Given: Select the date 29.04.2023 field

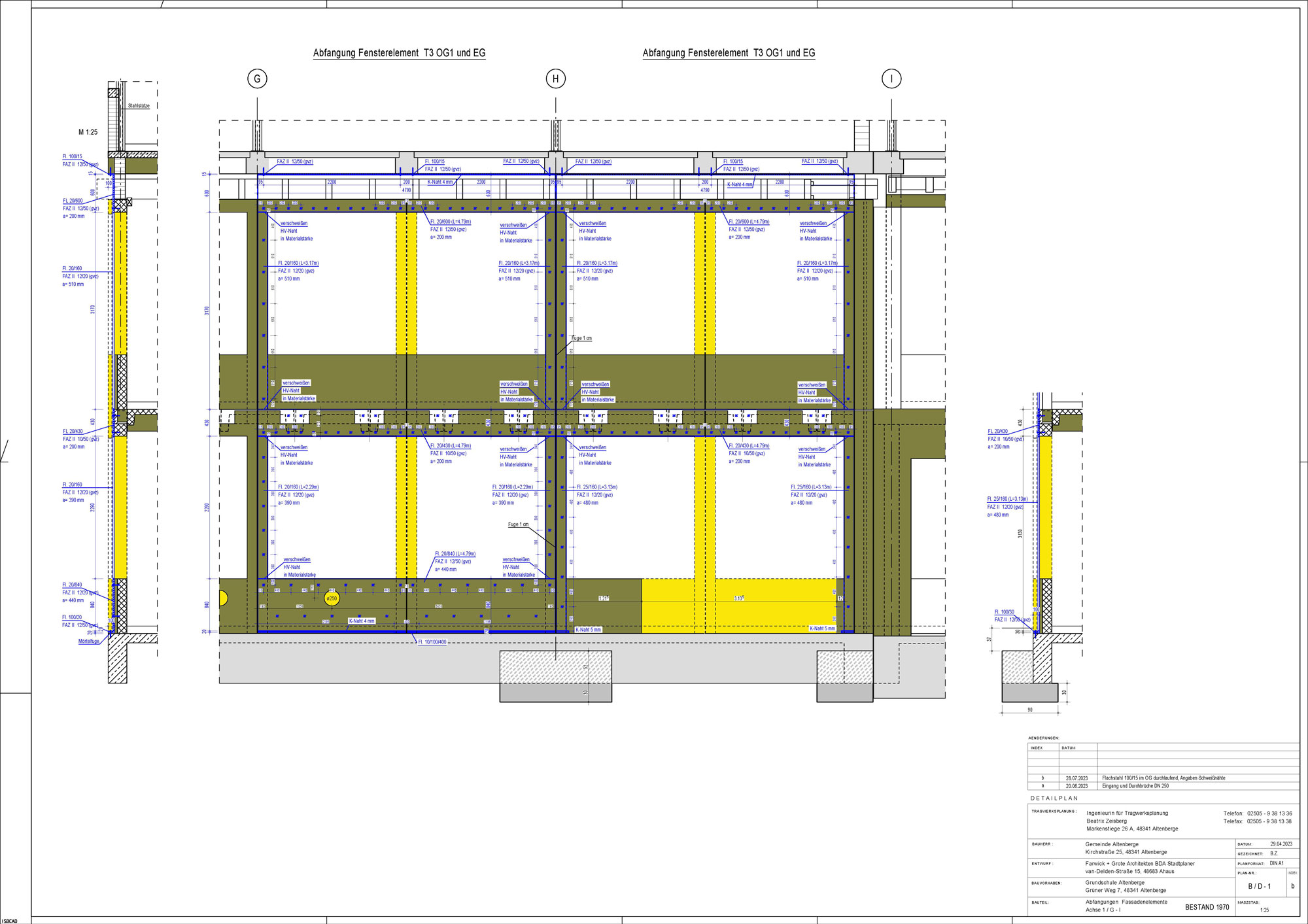Looking at the screenshot, I should coord(1281,844).
